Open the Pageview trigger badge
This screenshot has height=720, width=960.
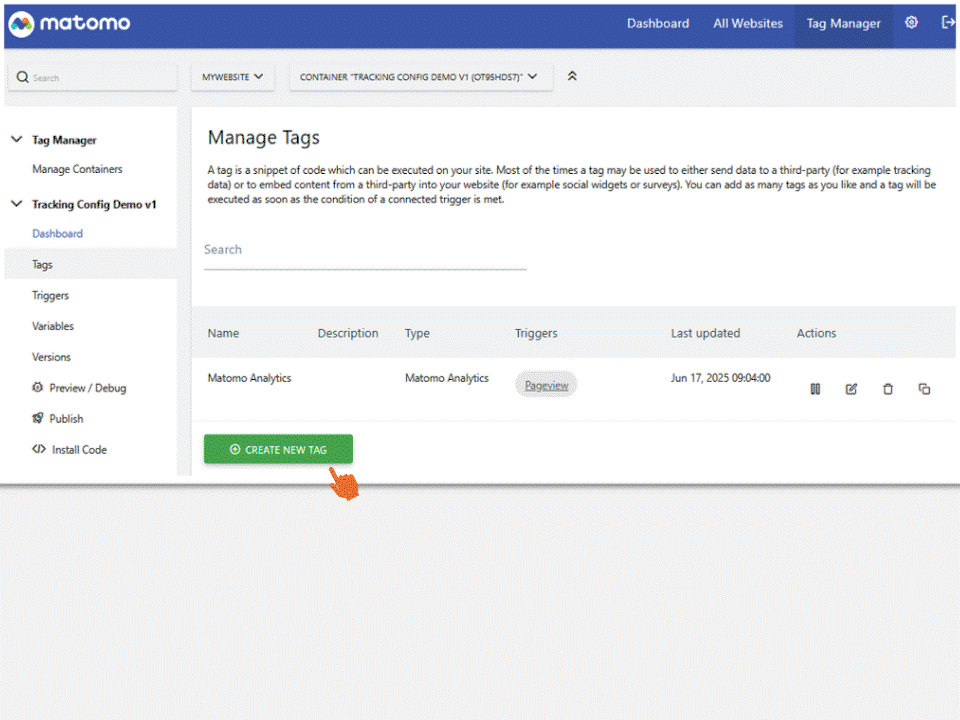[546, 384]
